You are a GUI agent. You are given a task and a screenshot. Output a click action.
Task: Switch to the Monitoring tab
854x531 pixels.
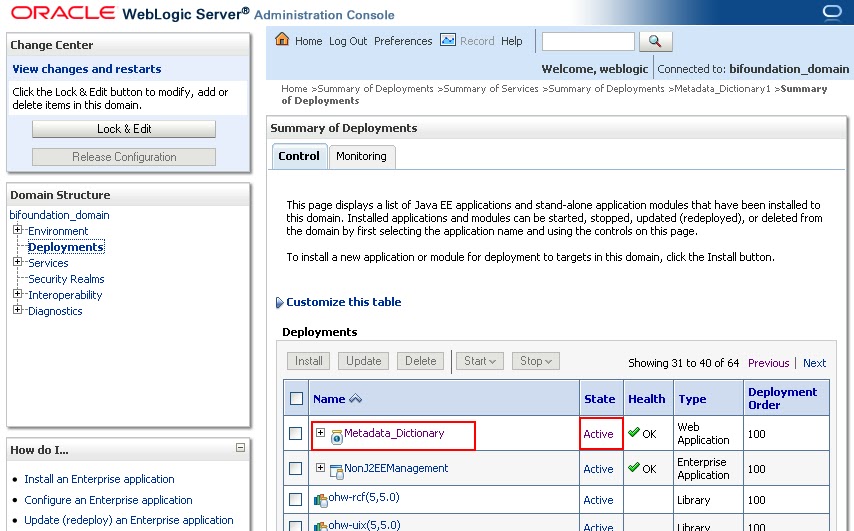pos(361,156)
